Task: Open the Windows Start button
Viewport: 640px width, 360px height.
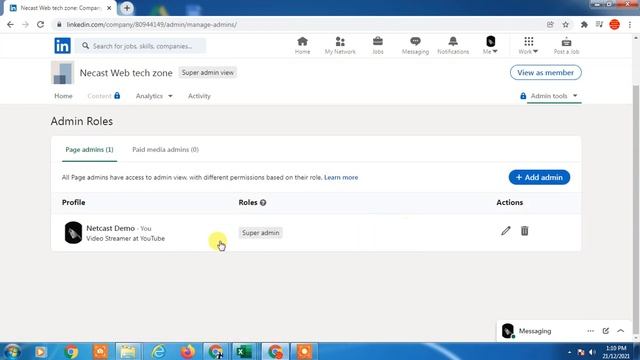Action: coord(13,352)
